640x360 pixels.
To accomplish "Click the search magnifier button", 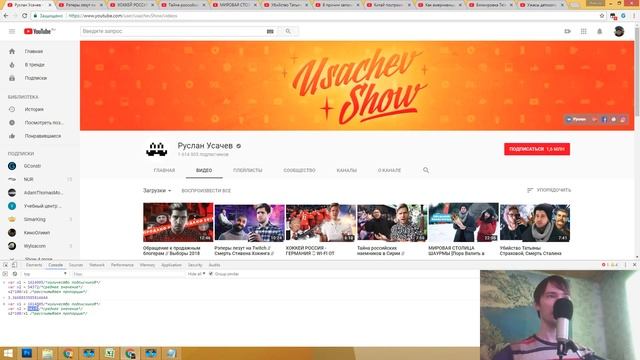I will pos(288,31).
